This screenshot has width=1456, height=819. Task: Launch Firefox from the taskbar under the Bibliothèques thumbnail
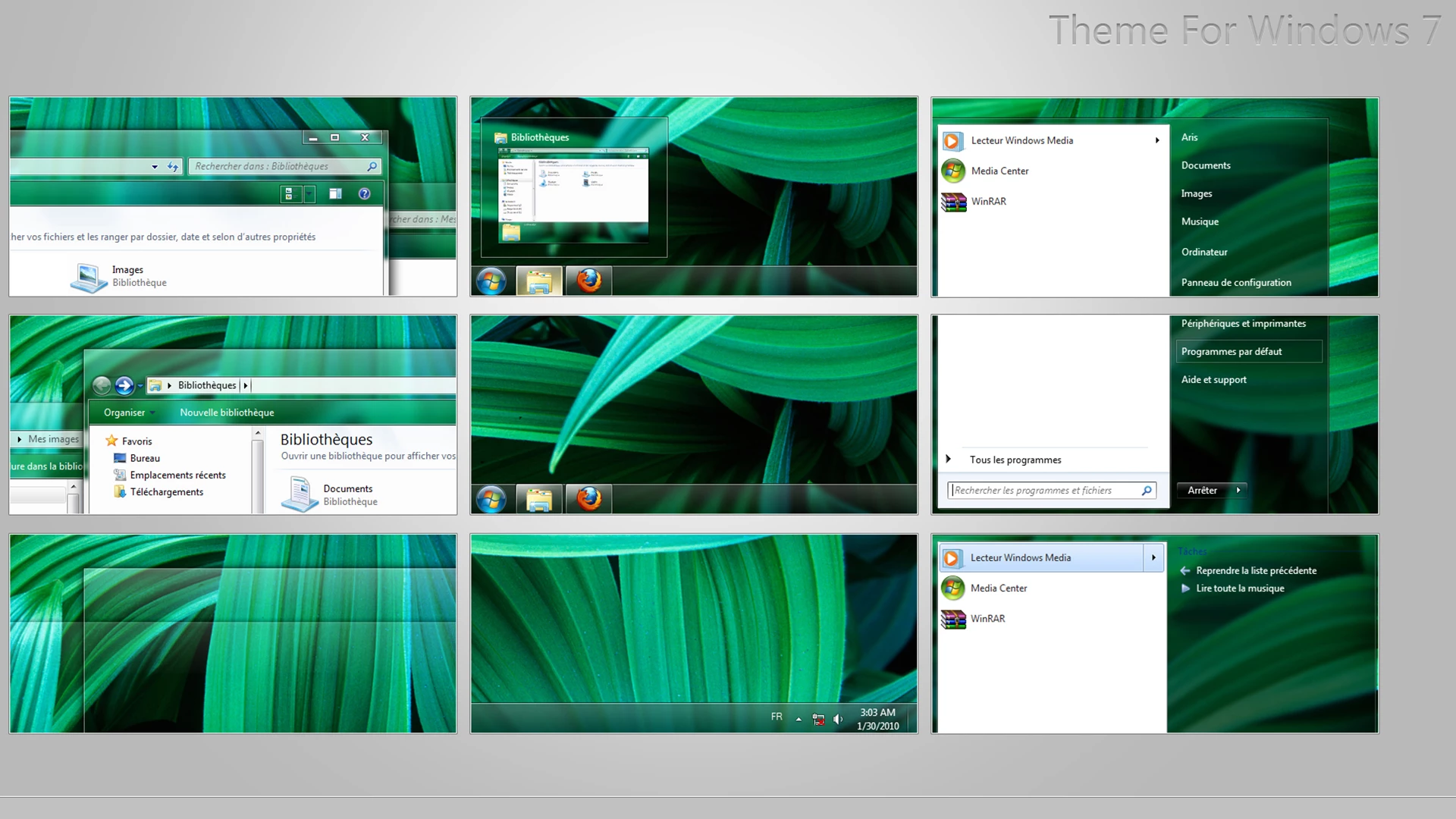tap(589, 281)
